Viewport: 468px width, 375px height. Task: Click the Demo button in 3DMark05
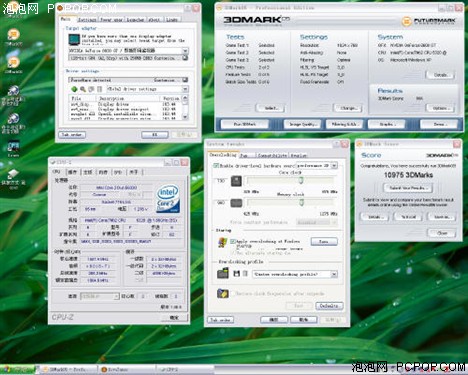pyautogui.click(x=439, y=124)
